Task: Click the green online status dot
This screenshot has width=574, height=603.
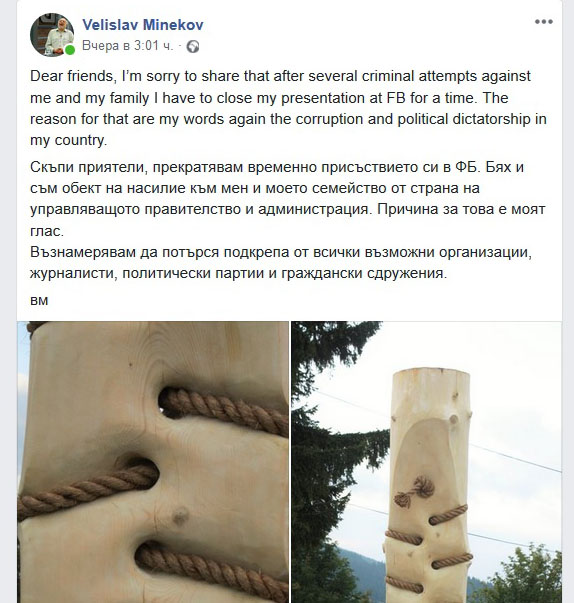Action: pos(70,50)
